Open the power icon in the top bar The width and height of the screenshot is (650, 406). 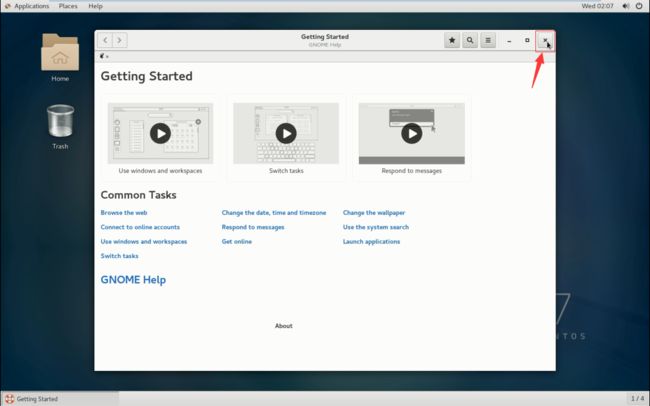[x=639, y=6]
